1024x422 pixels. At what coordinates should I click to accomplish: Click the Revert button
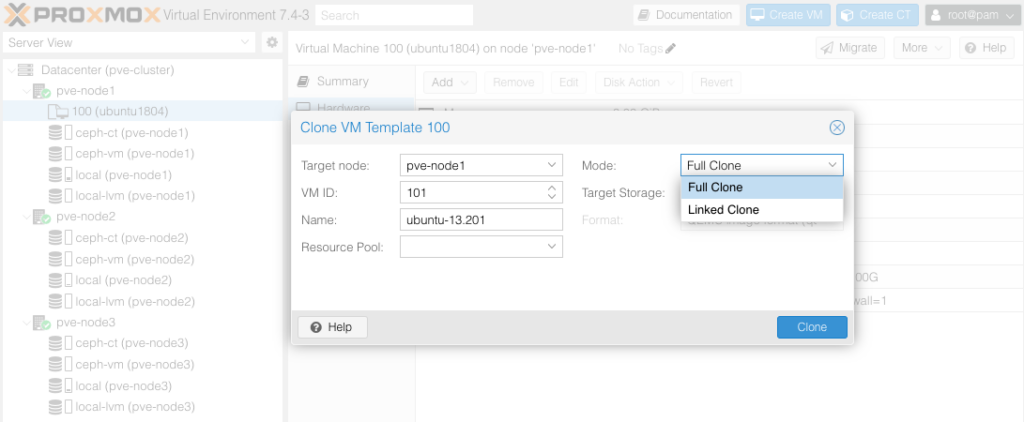pyautogui.click(x=716, y=82)
